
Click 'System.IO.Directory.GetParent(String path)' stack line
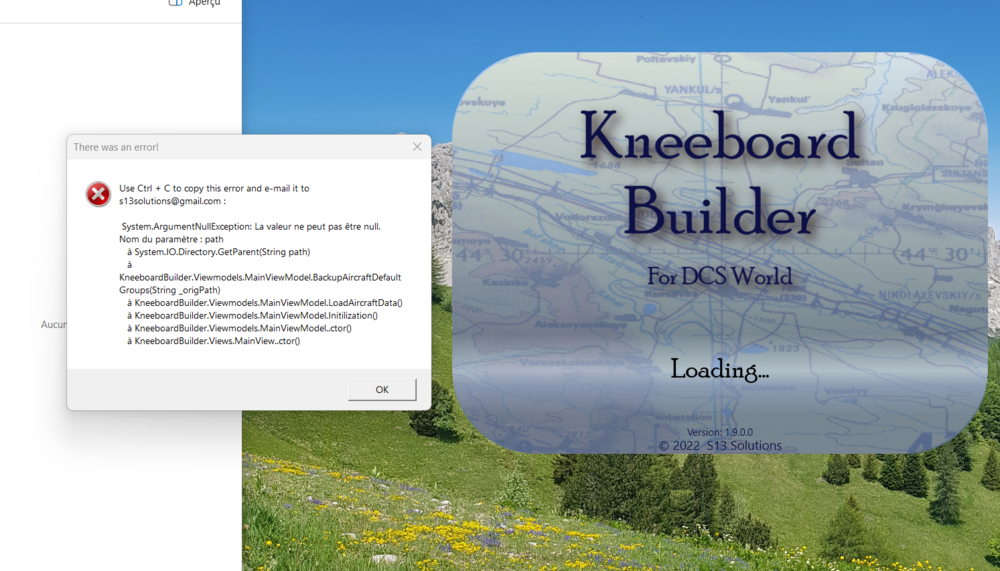tap(219, 252)
